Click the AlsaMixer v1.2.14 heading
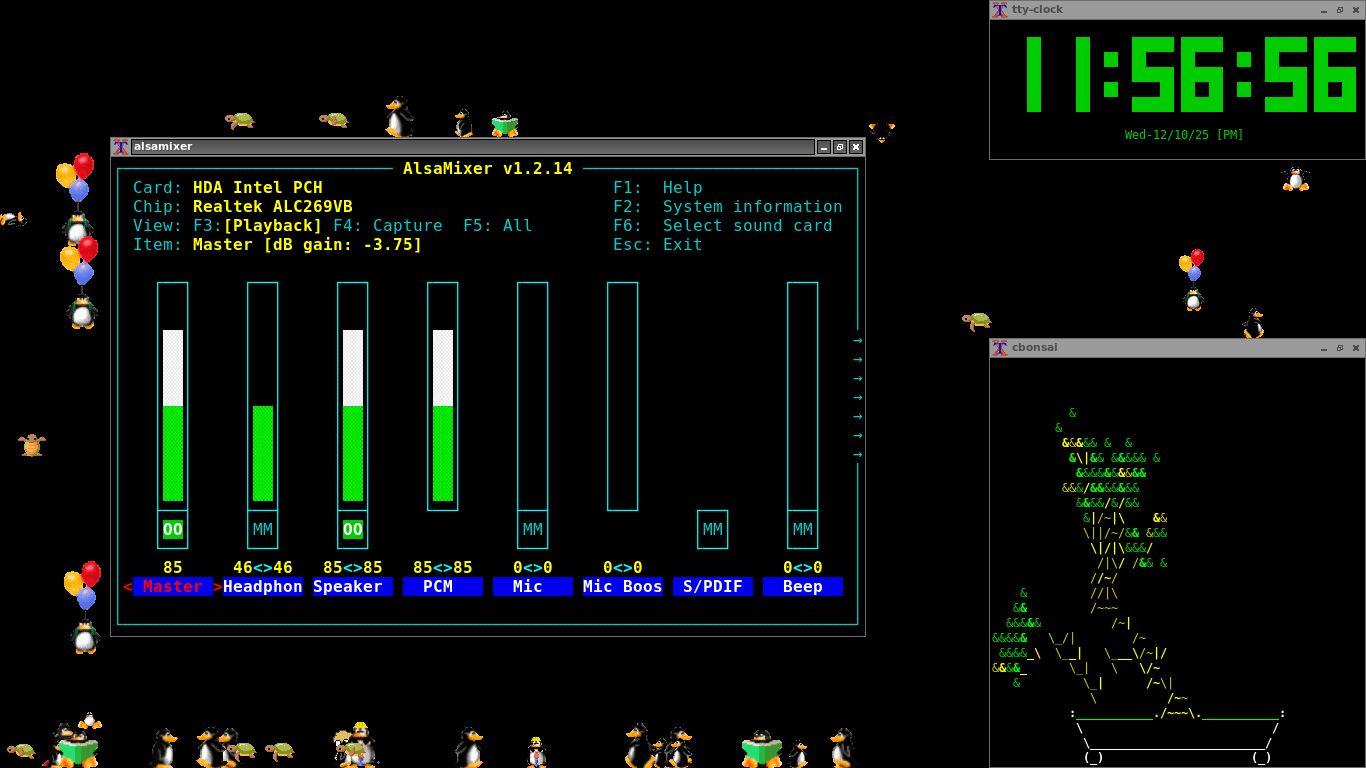This screenshot has width=1366, height=768. (x=488, y=169)
